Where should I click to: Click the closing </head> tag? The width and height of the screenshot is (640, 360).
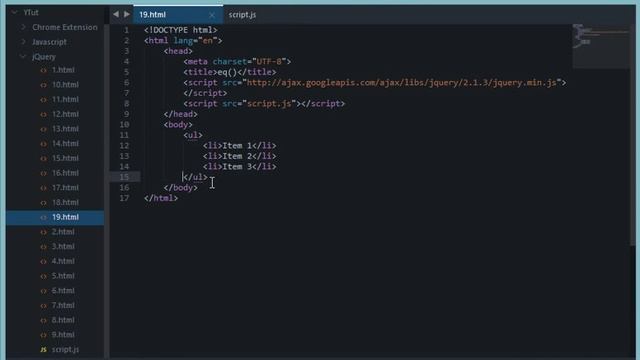coord(180,114)
